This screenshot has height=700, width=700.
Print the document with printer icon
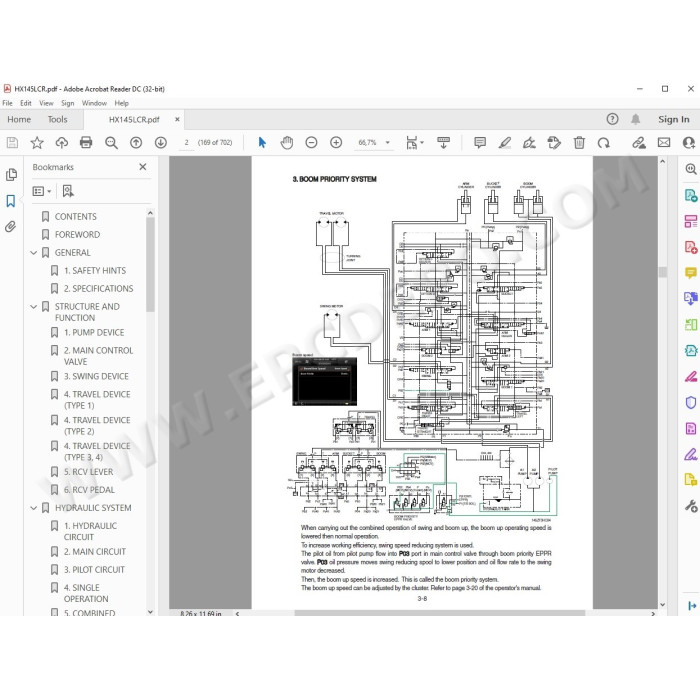86,142
